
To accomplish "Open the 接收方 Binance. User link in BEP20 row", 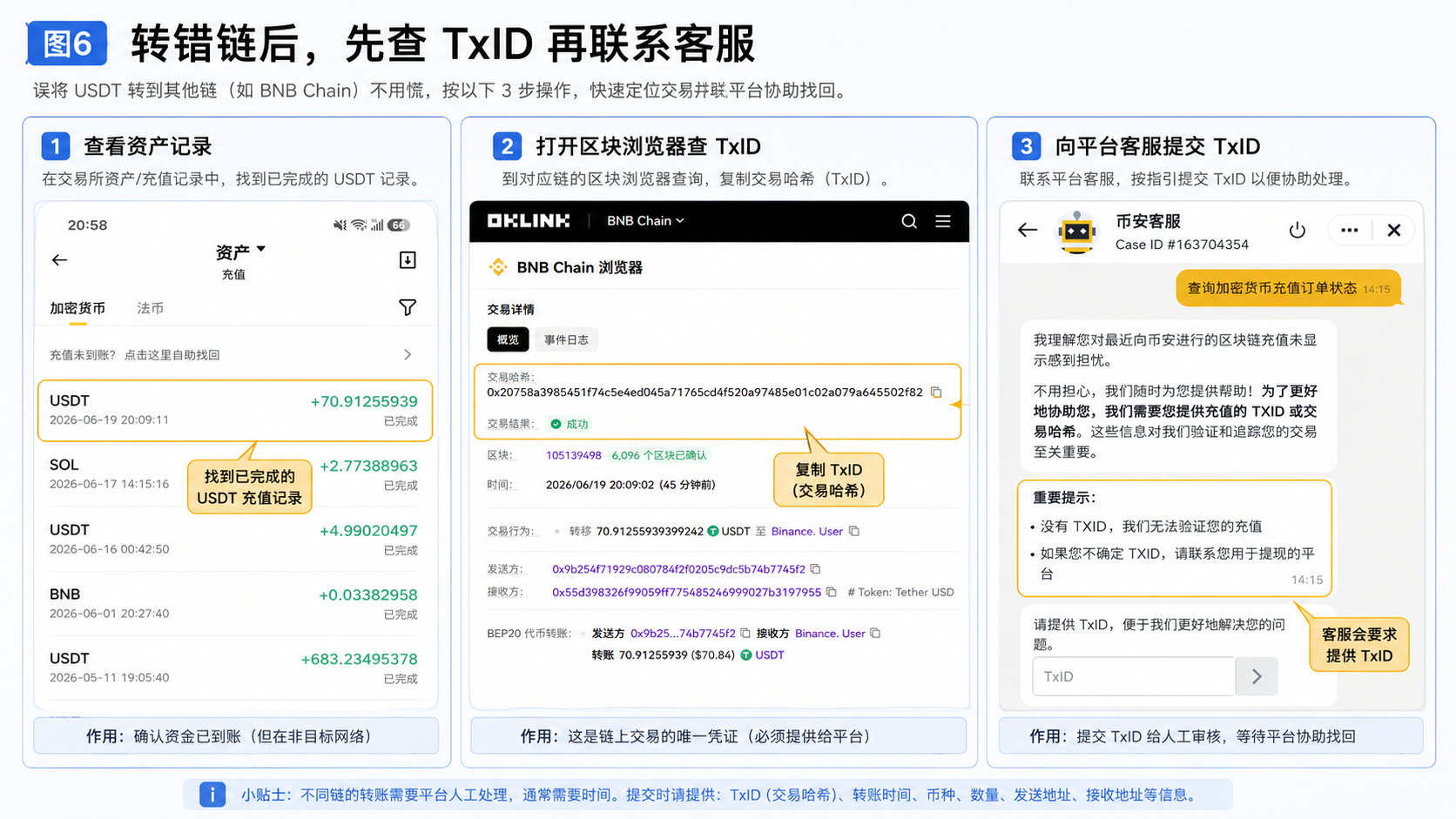I will click(830, 634).
